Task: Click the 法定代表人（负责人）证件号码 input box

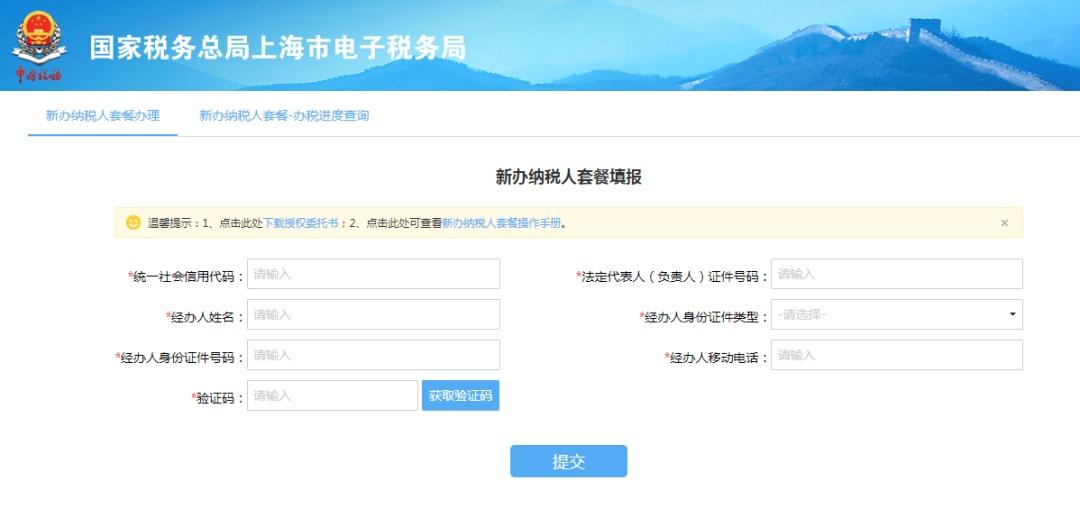Action: click(896, 274)
